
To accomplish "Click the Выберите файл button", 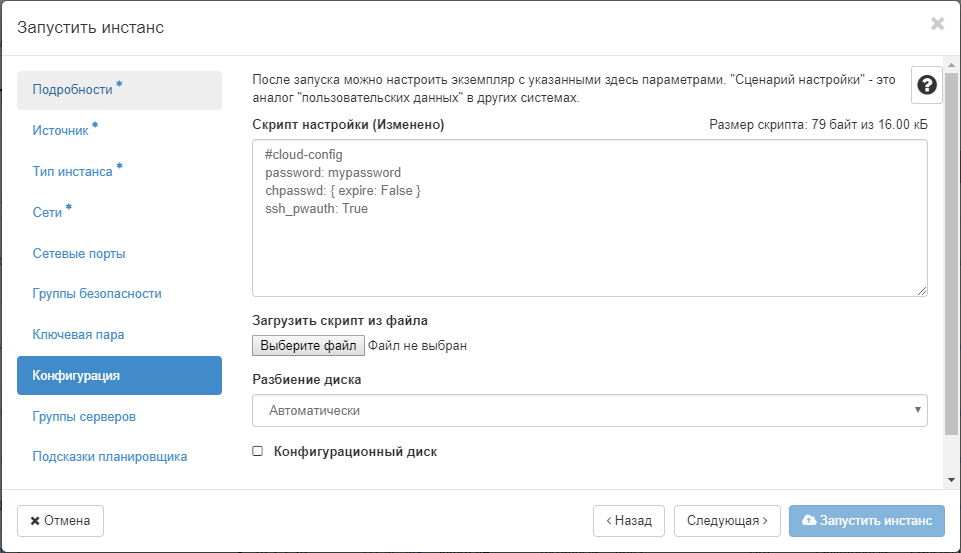I will click(x=308, y=346).
